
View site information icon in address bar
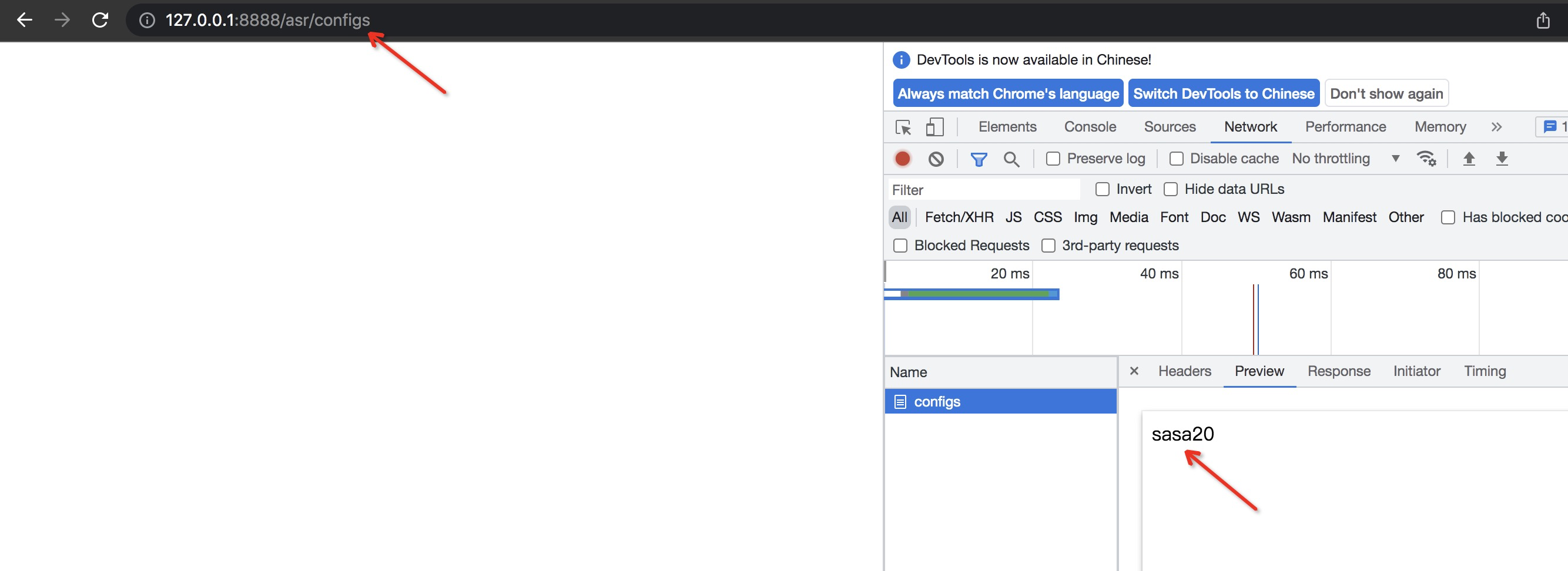[x=147, y=21]
